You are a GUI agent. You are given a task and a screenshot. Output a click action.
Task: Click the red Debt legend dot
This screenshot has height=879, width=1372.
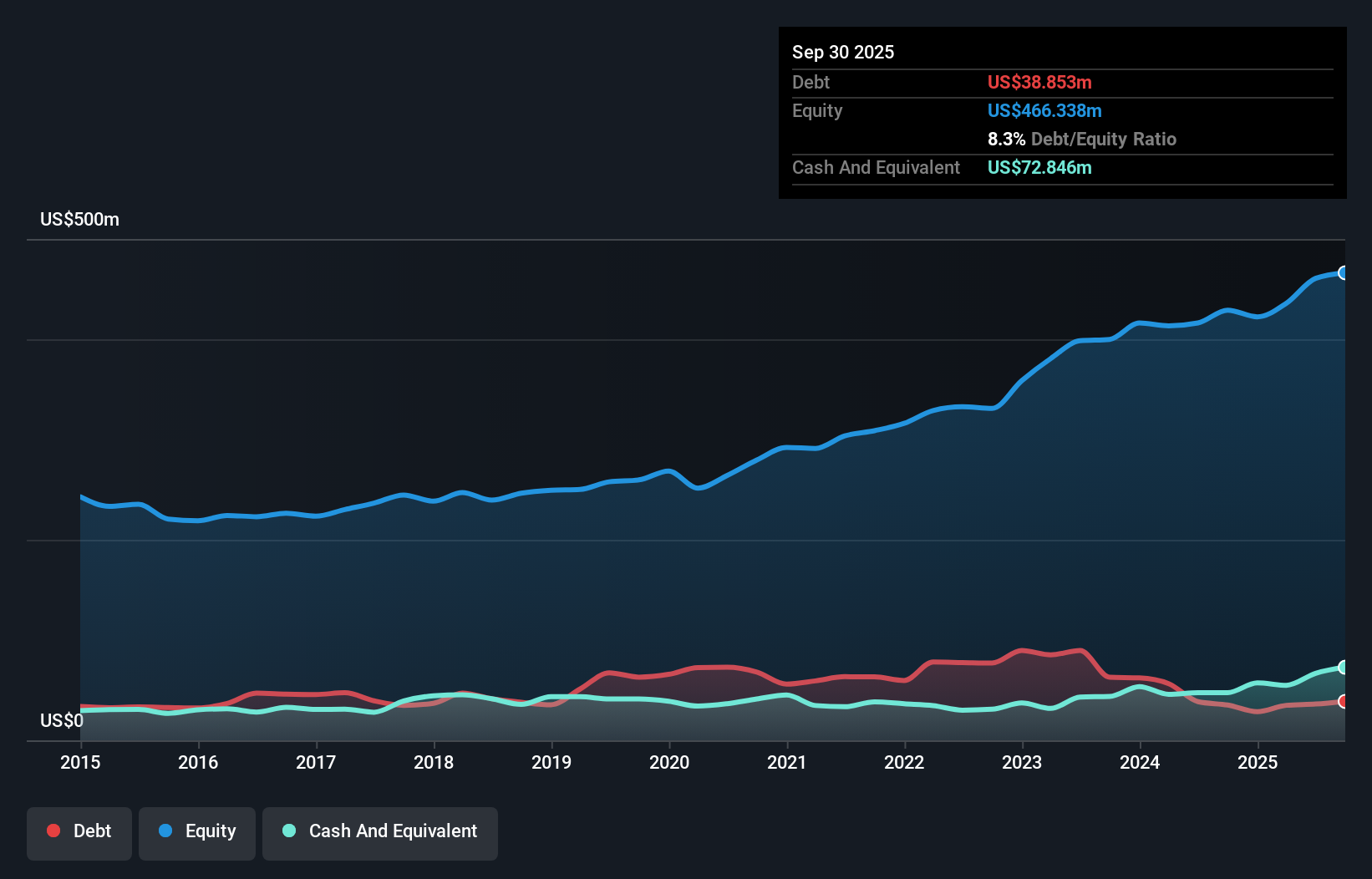tap(53, 831)
